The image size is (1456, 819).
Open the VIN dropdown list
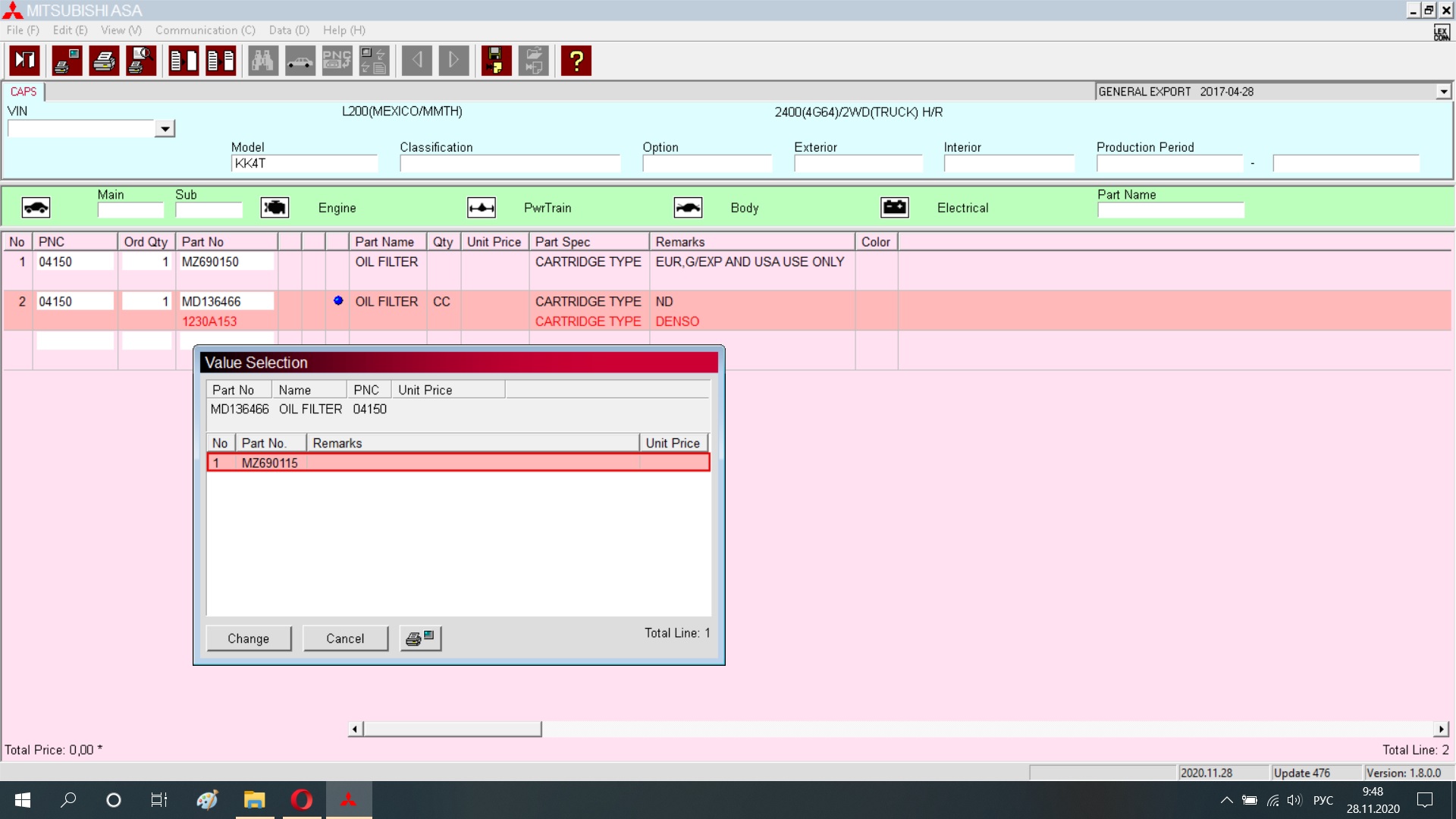[x=165, y=129]
